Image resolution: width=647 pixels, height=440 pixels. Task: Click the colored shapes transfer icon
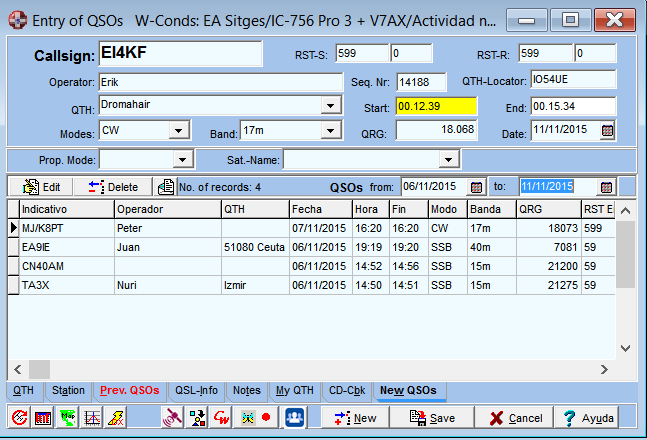pyautogui.click(x=197, y=418)
